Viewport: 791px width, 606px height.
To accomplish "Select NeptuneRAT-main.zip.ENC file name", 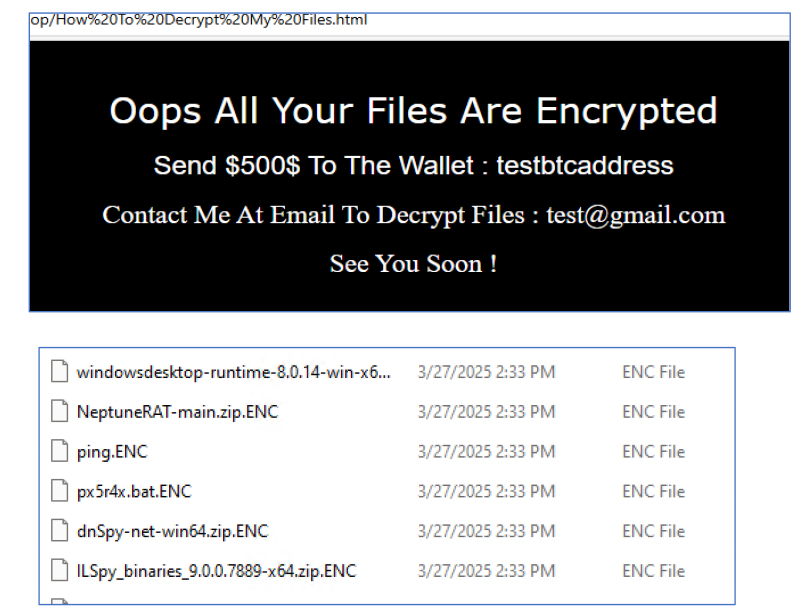I will click(178, 412).
